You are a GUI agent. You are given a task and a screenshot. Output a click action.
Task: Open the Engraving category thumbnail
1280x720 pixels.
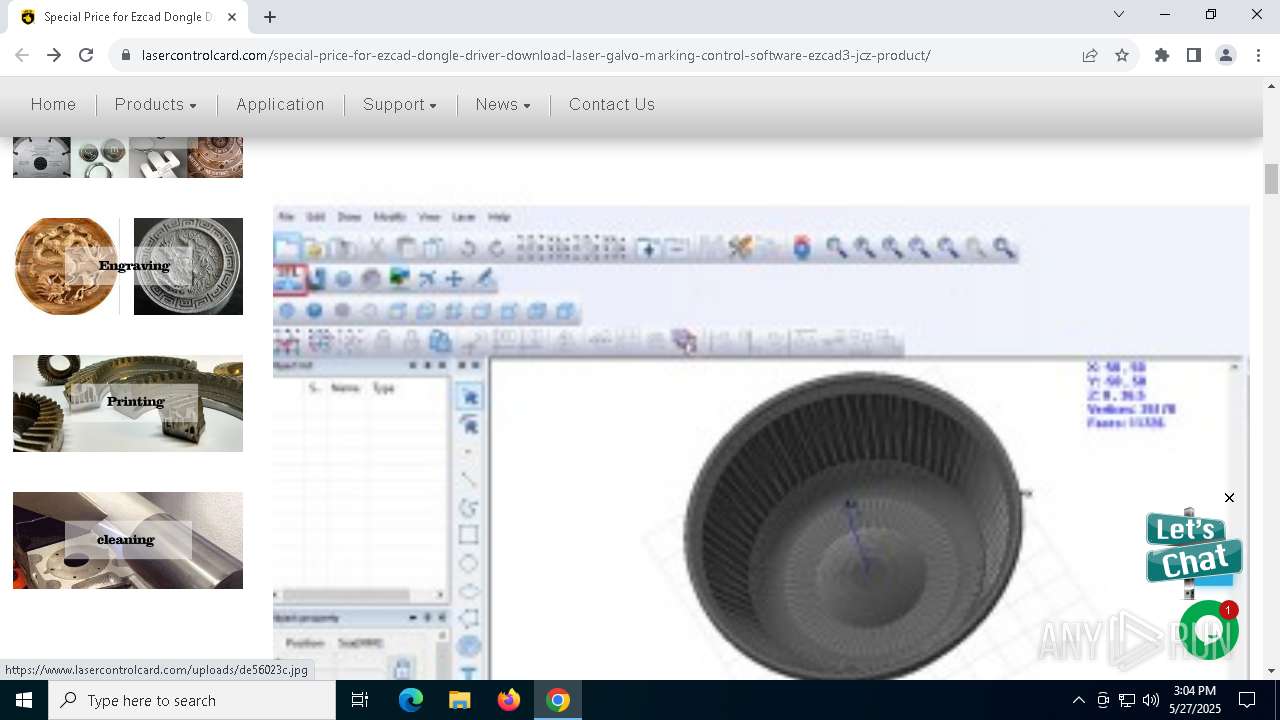(128, 266)
